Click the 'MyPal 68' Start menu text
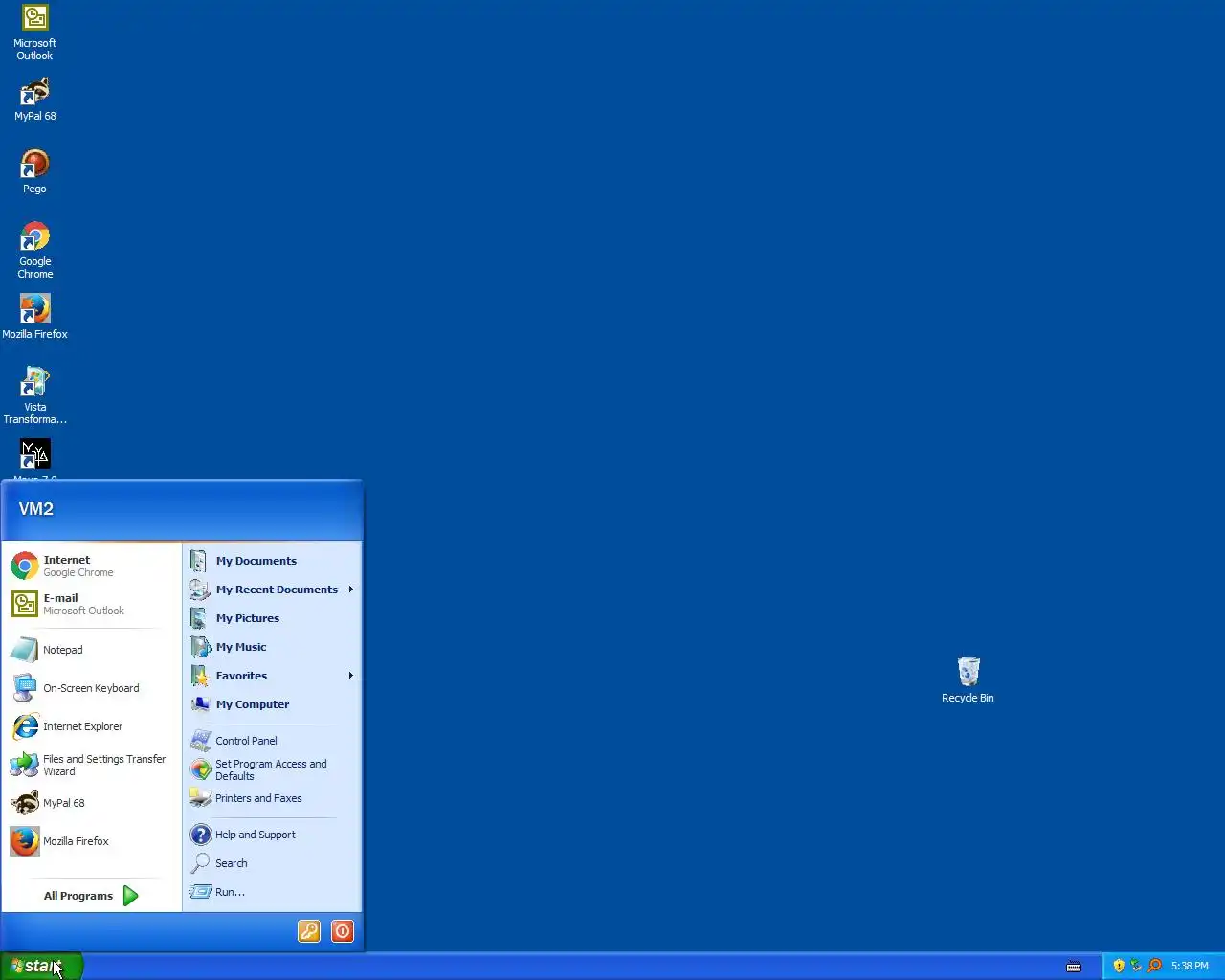This screenshot has height=980, width=1225. point(64,803)
